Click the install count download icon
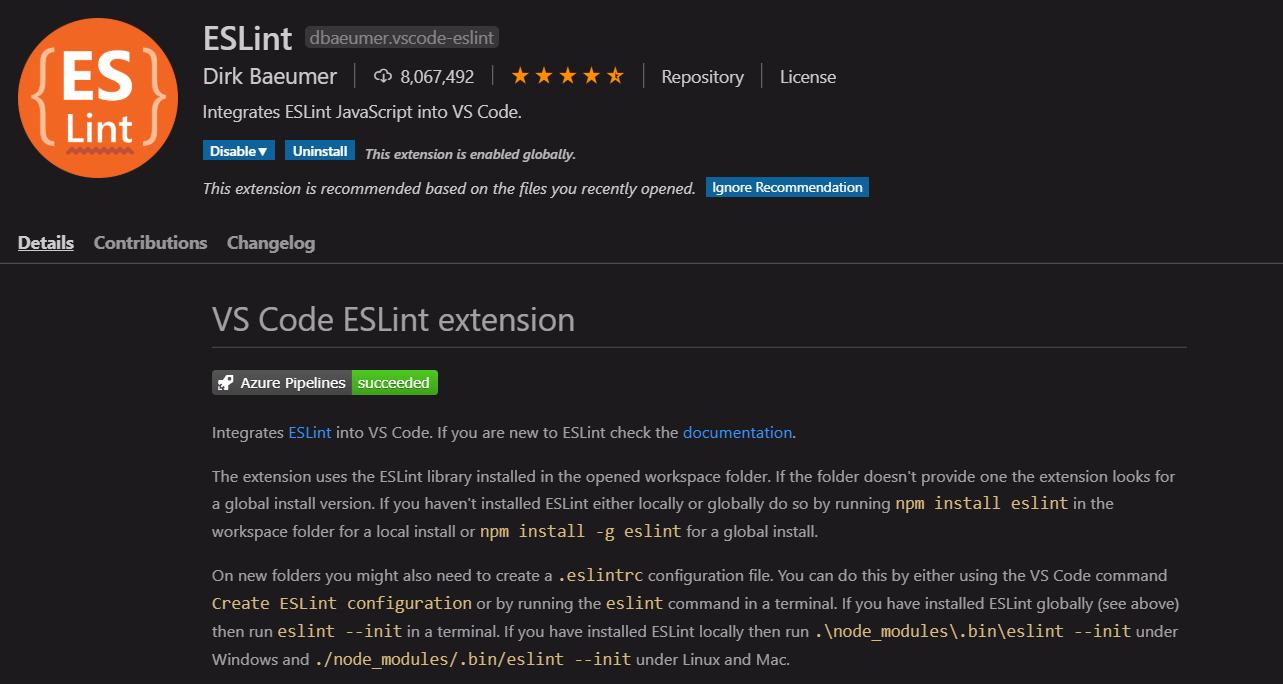Viewport: 1283px width, 684px height. [x=384, y=75]
